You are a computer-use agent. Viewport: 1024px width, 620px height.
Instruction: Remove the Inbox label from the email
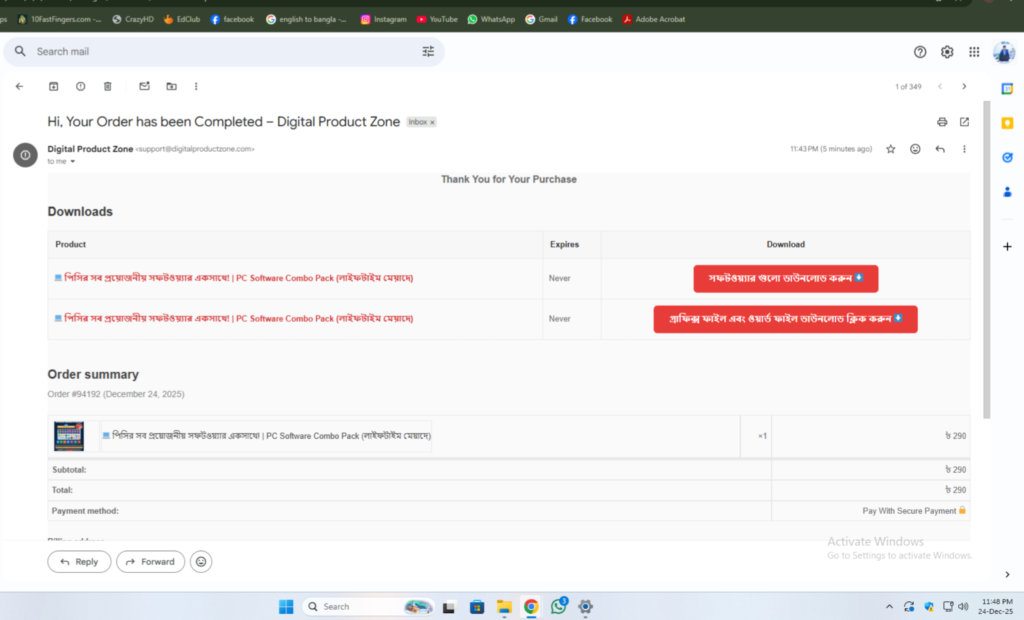432,122
